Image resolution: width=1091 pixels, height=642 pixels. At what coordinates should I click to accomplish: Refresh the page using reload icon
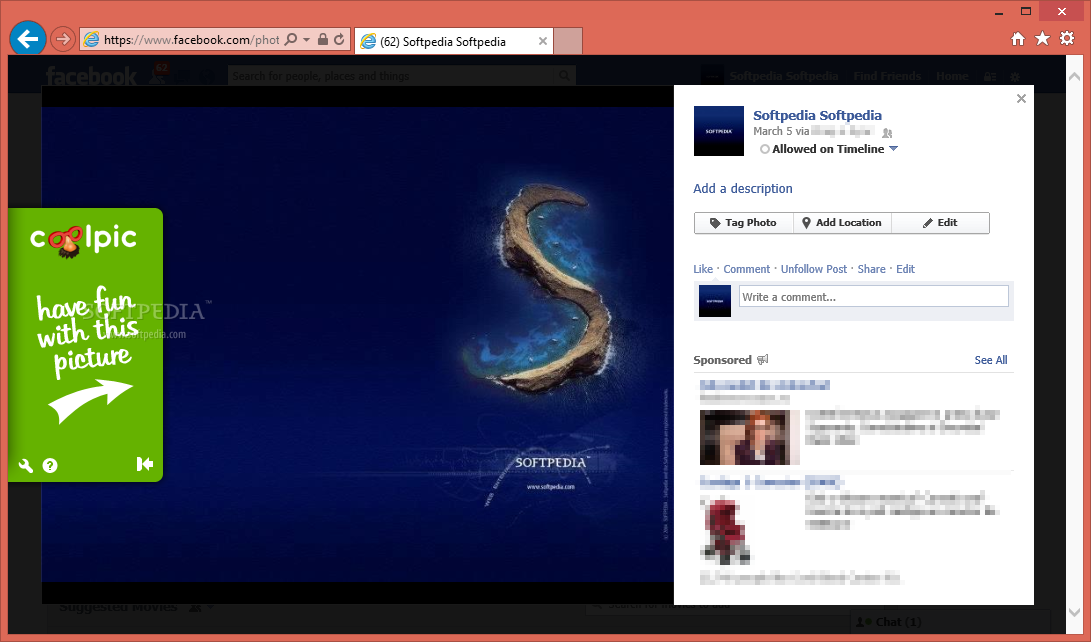point(339,40)
